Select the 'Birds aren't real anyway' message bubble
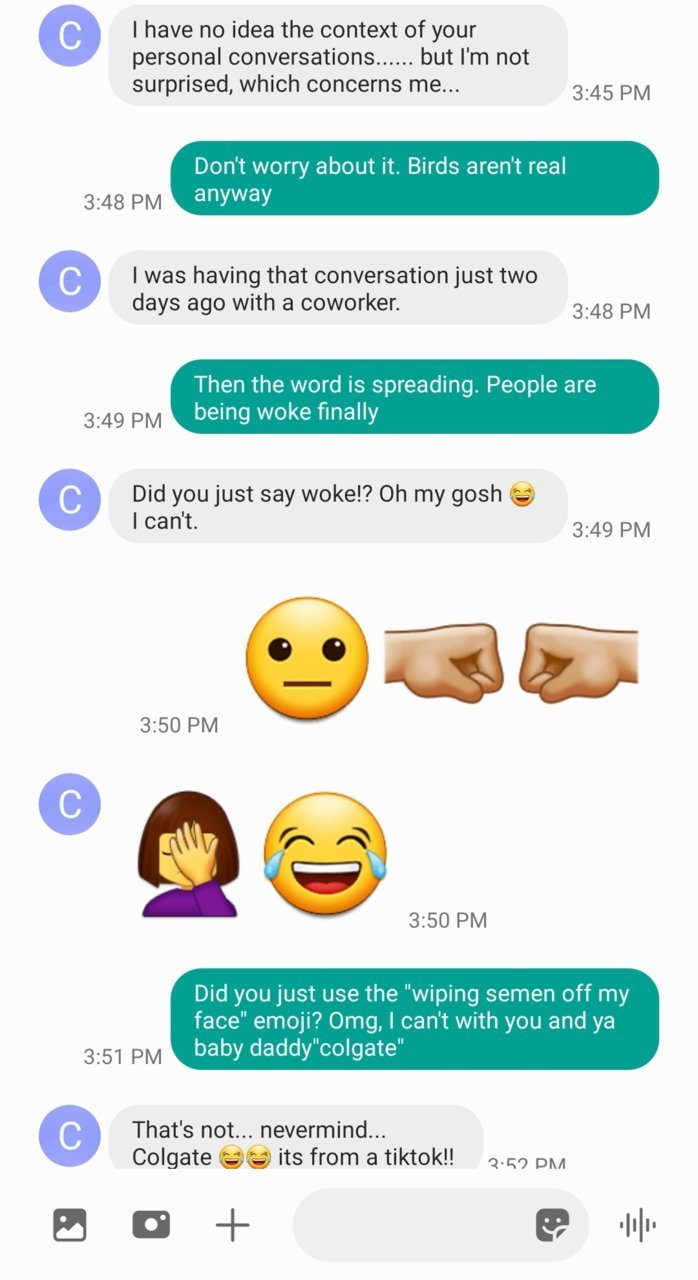The height and width of the screenshot is (1280, 698). click(415, 179)
